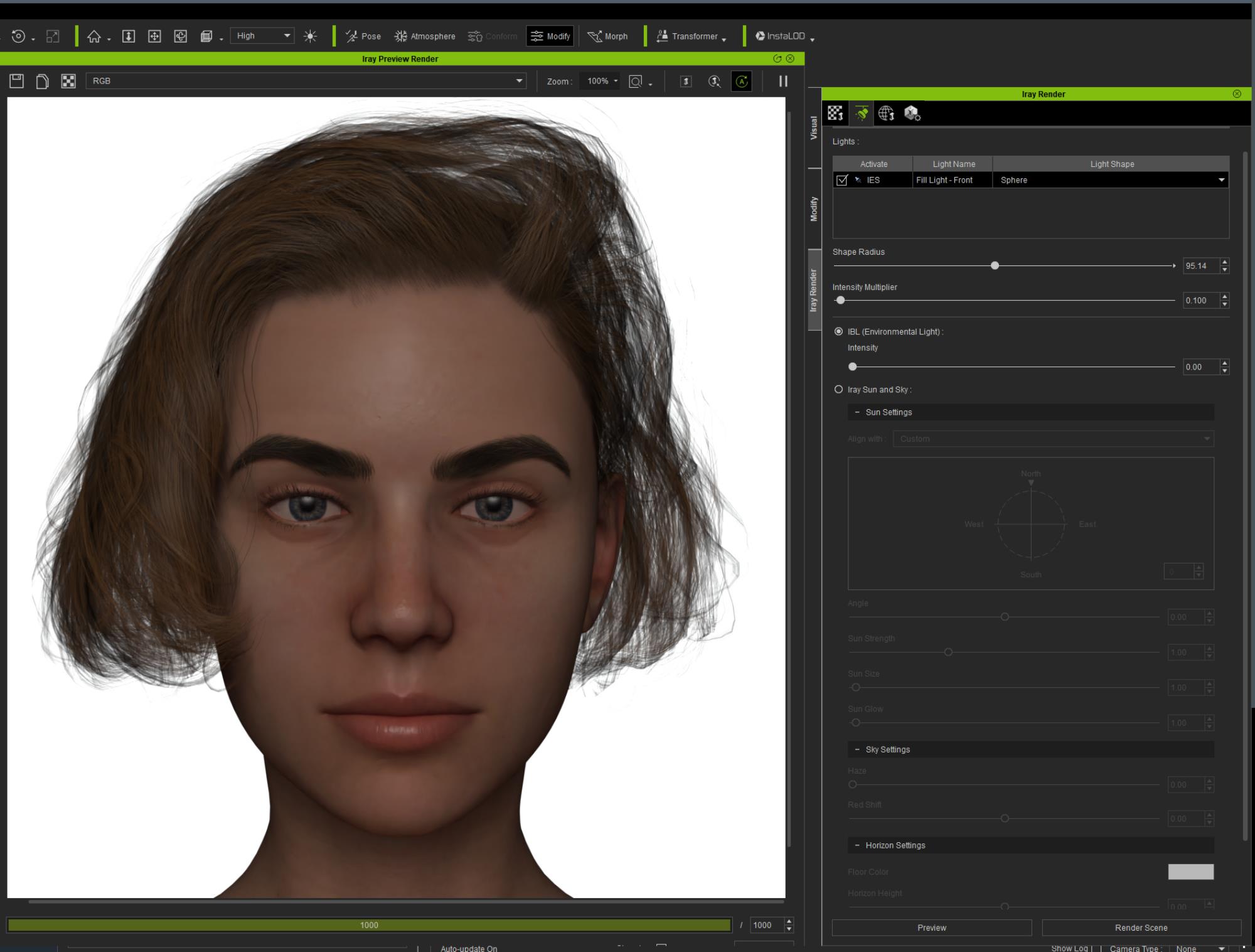
Task: Select the Iray Sun and Sky radio button
Action: (x=838, y=389)
